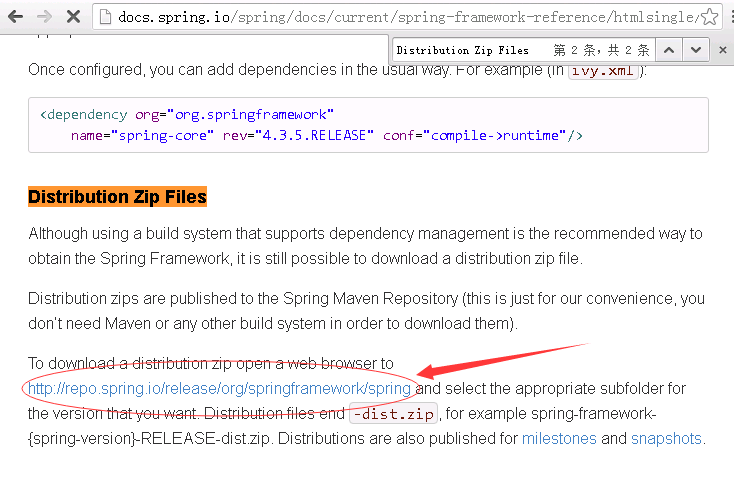
Task: Open the repo.spring.io release link
Action: point(219,388)
